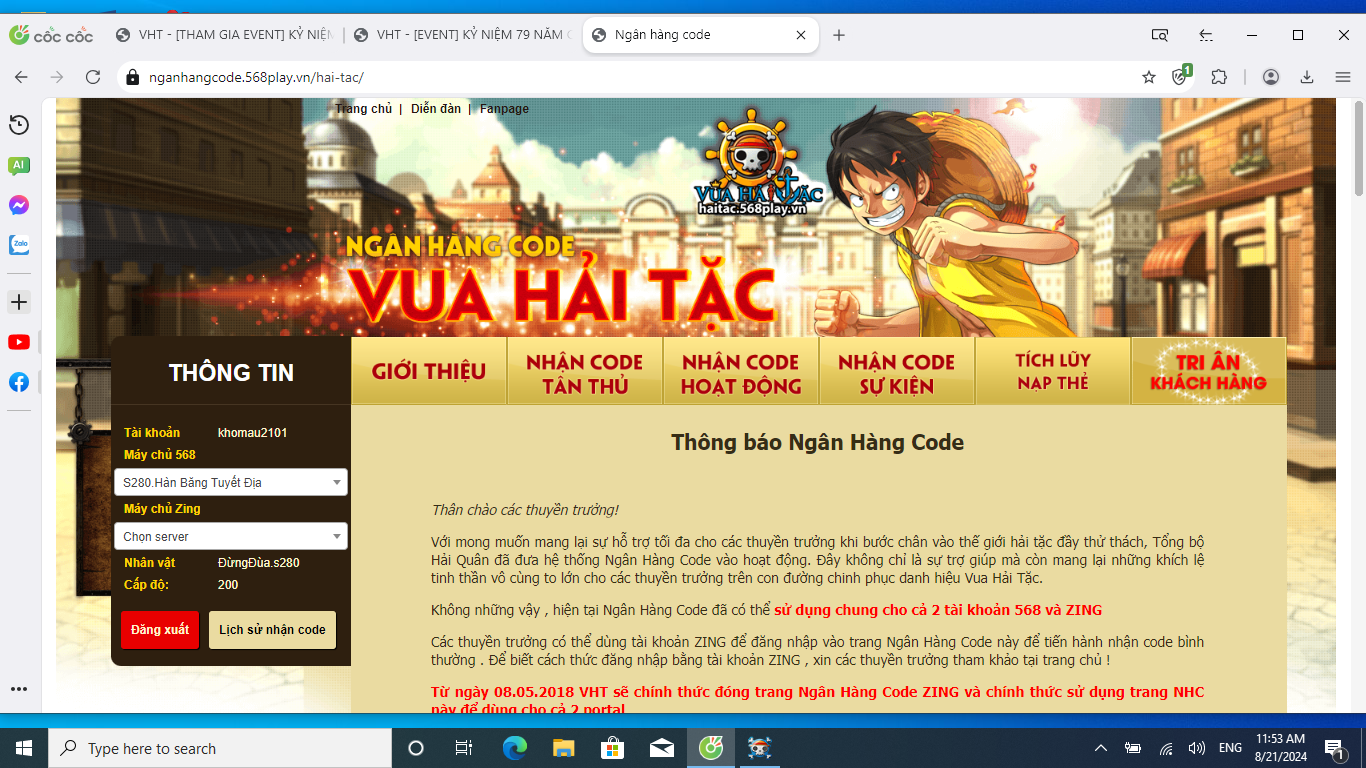Image resolution: width=1366 pixels, height=768 pixels.
Task: Open YouTube from the sidebar
Action: click(19, 342)
